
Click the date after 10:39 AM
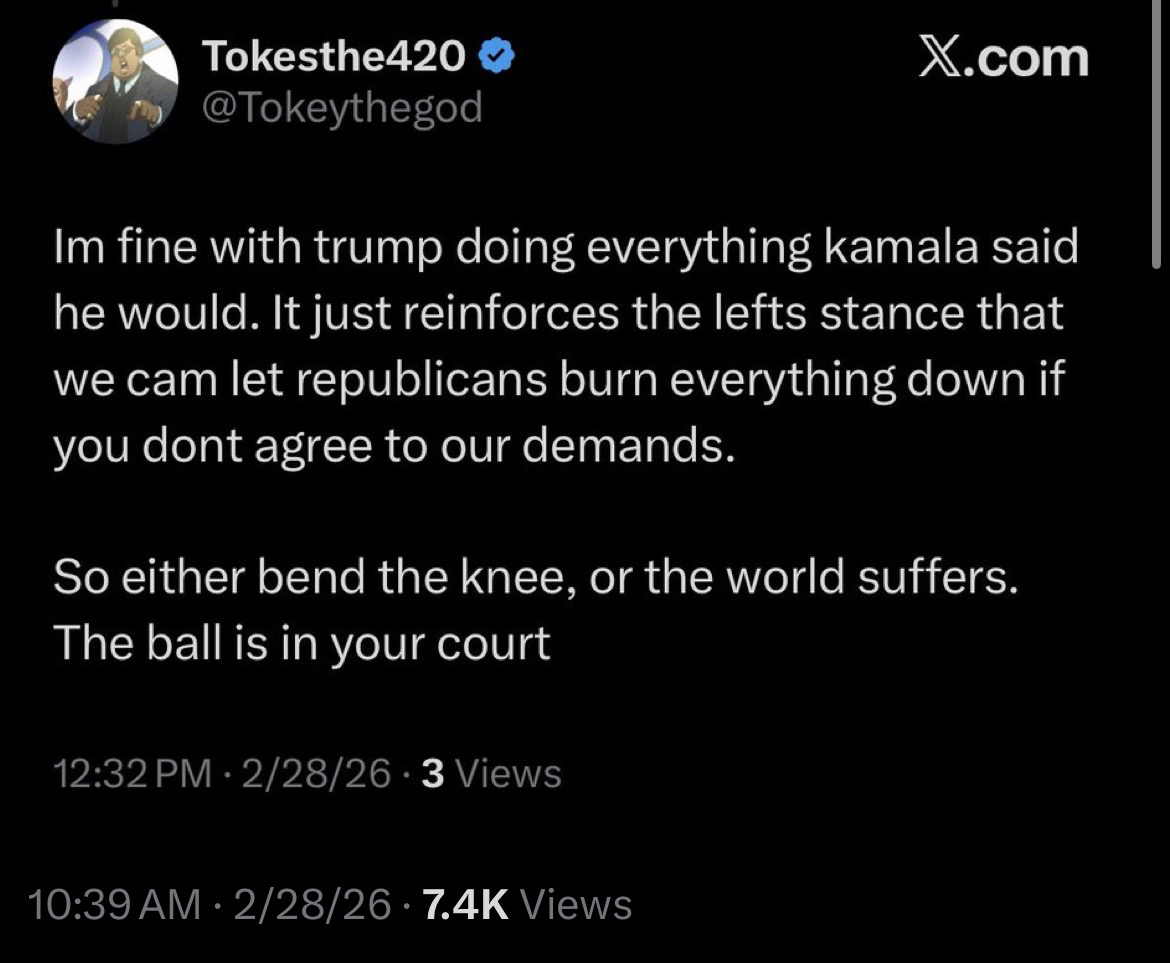click(x=312, y=905)
